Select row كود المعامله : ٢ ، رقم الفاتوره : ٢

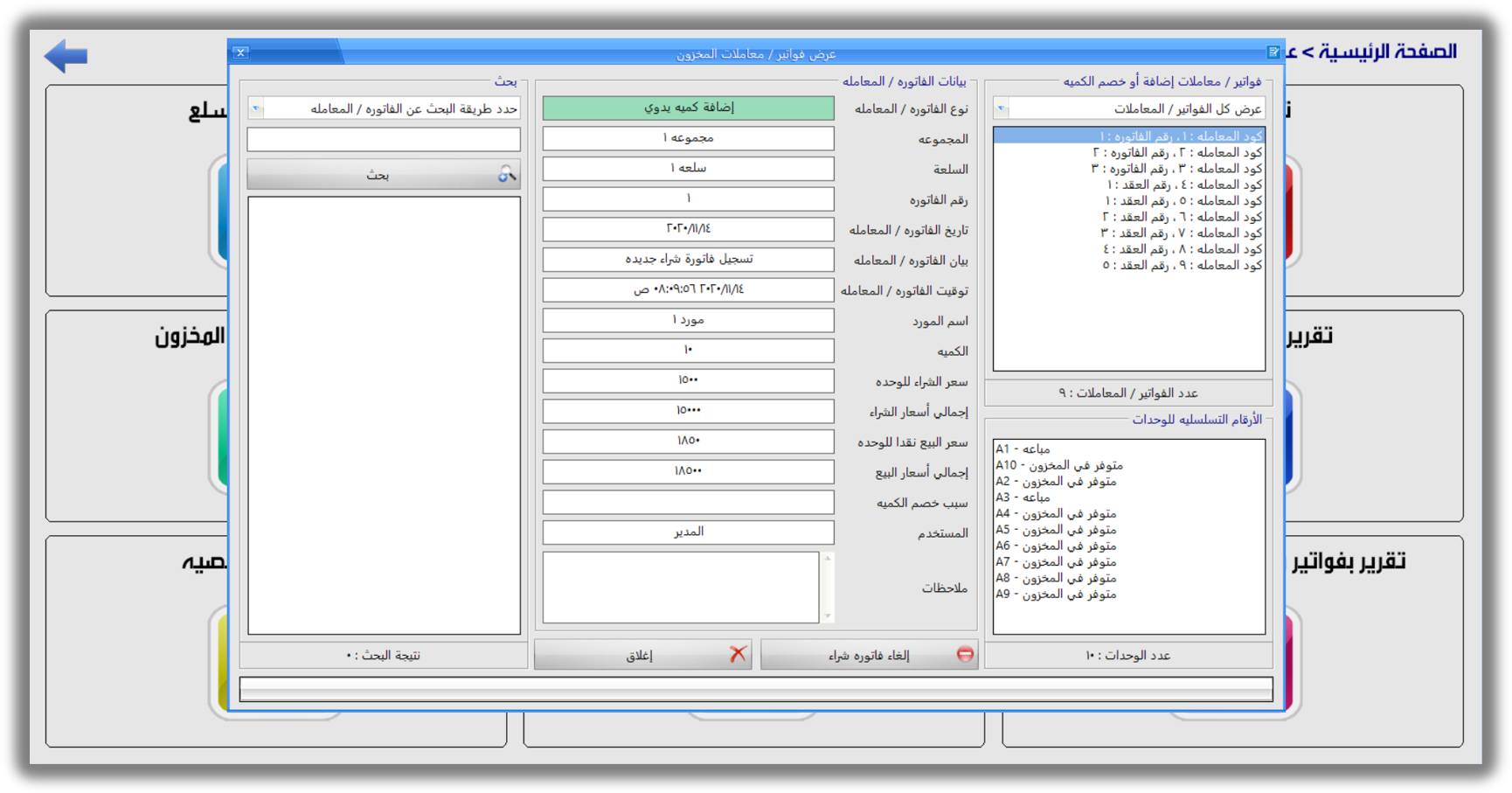[x=1129, y=152]
